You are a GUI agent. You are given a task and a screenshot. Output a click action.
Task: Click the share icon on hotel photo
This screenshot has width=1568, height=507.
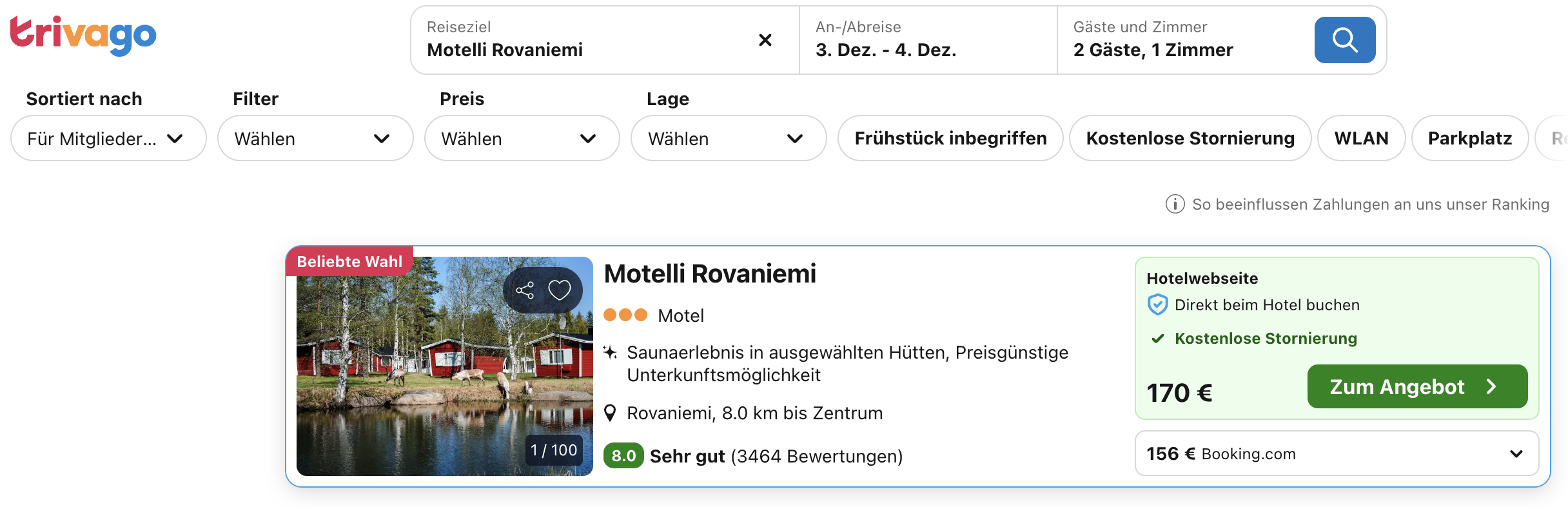pos(525,290)
